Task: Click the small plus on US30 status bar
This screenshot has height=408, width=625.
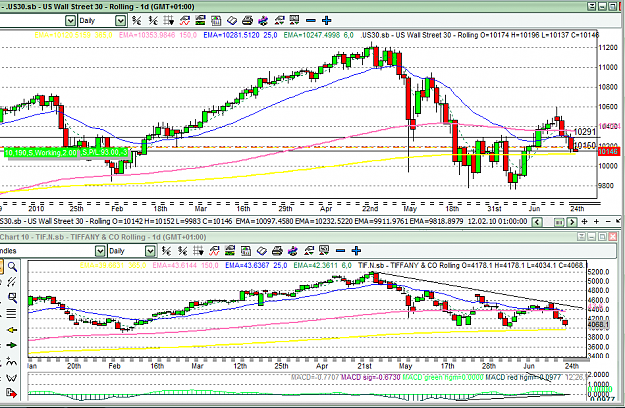Action: pos(596,222)
